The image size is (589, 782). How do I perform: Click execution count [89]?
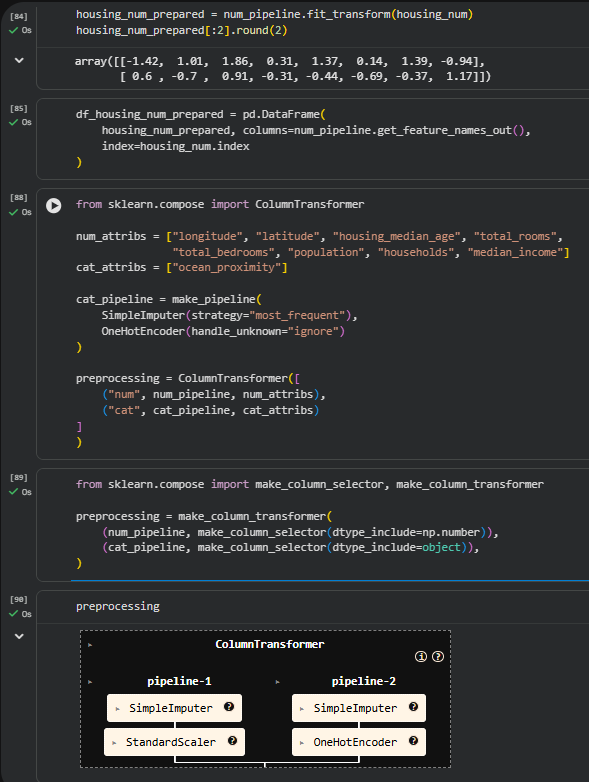[x=18, y=477]
